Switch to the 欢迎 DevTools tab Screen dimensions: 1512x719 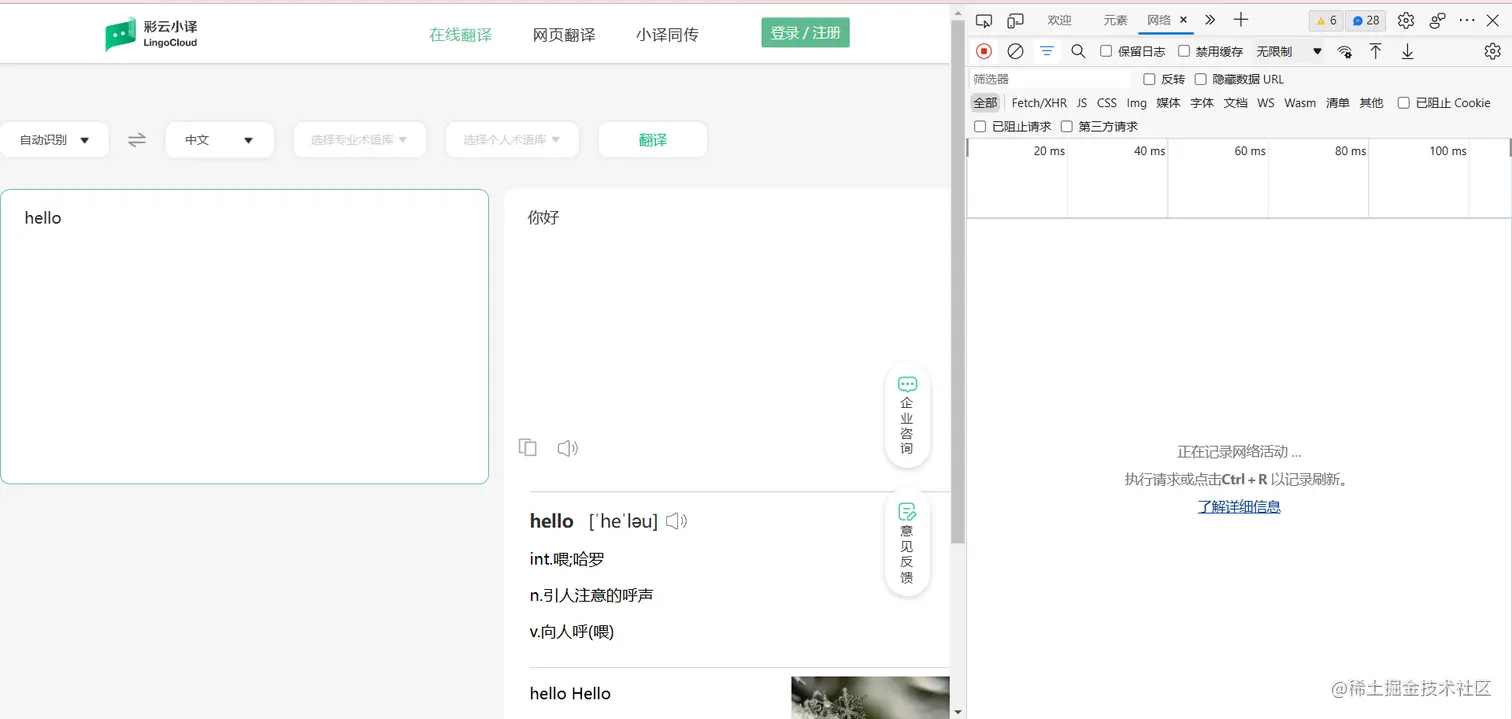1059,20
